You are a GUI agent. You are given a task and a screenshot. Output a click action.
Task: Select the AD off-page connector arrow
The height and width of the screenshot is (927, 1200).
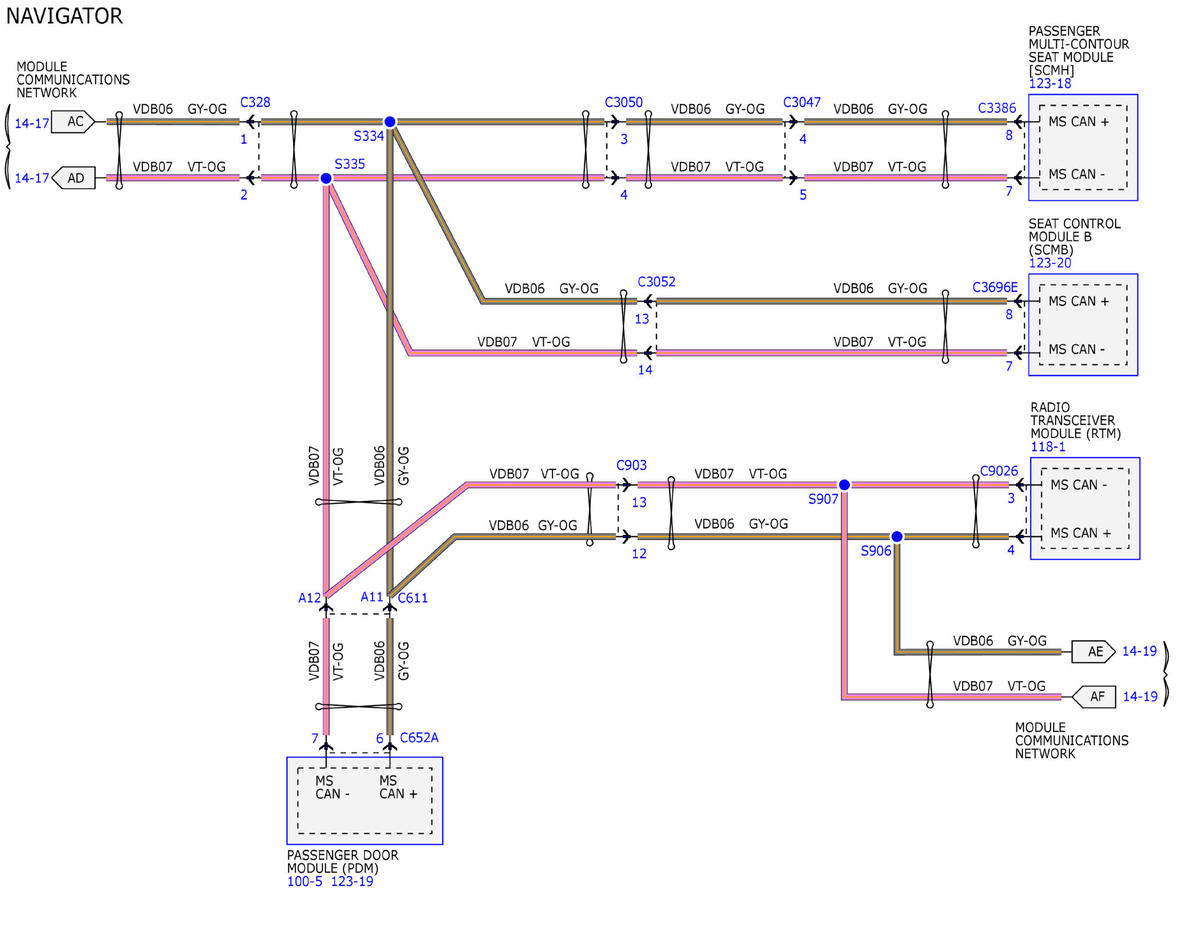point(73,178)
